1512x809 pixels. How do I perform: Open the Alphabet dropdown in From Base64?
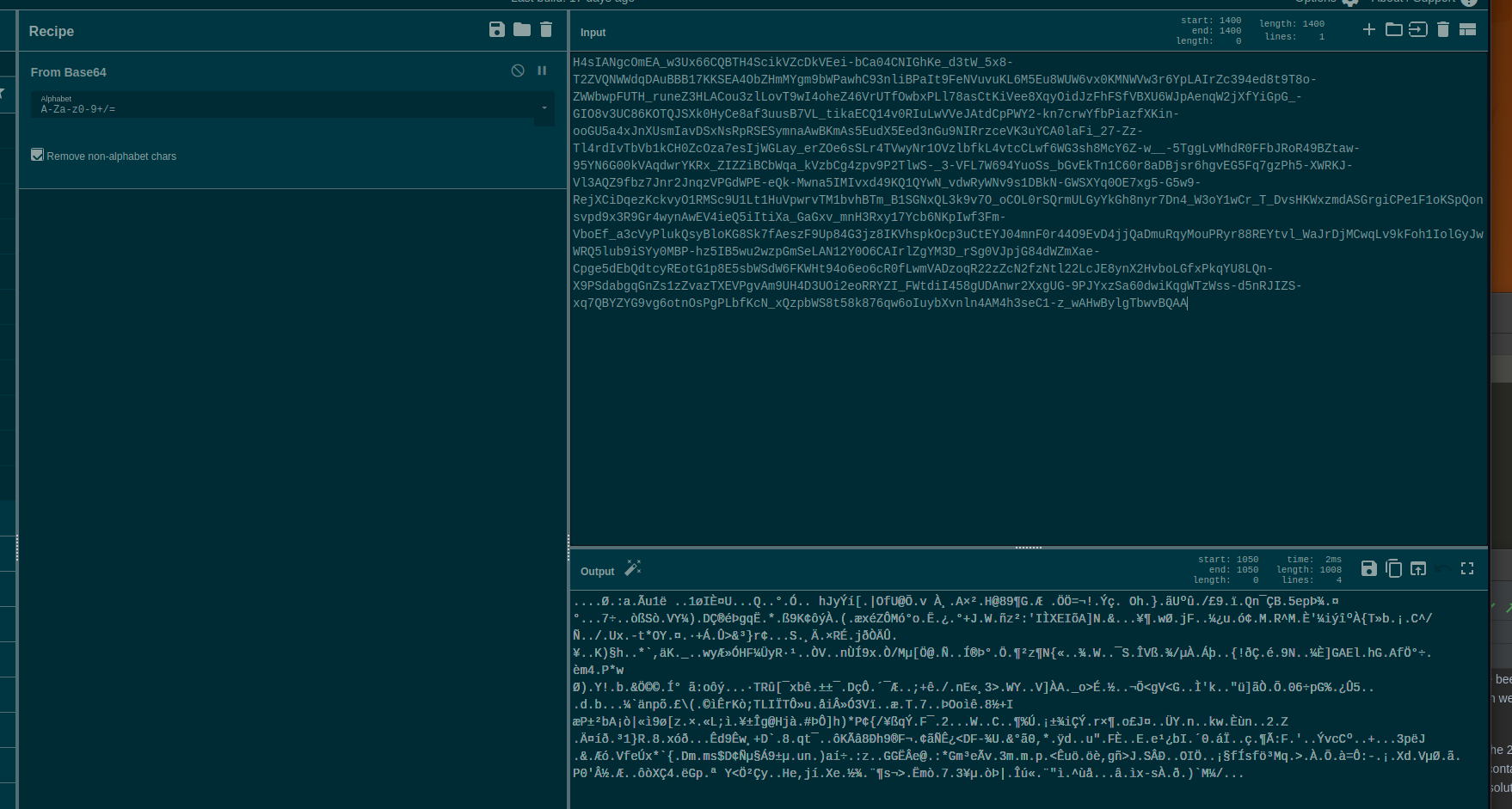tap(544, 108)
